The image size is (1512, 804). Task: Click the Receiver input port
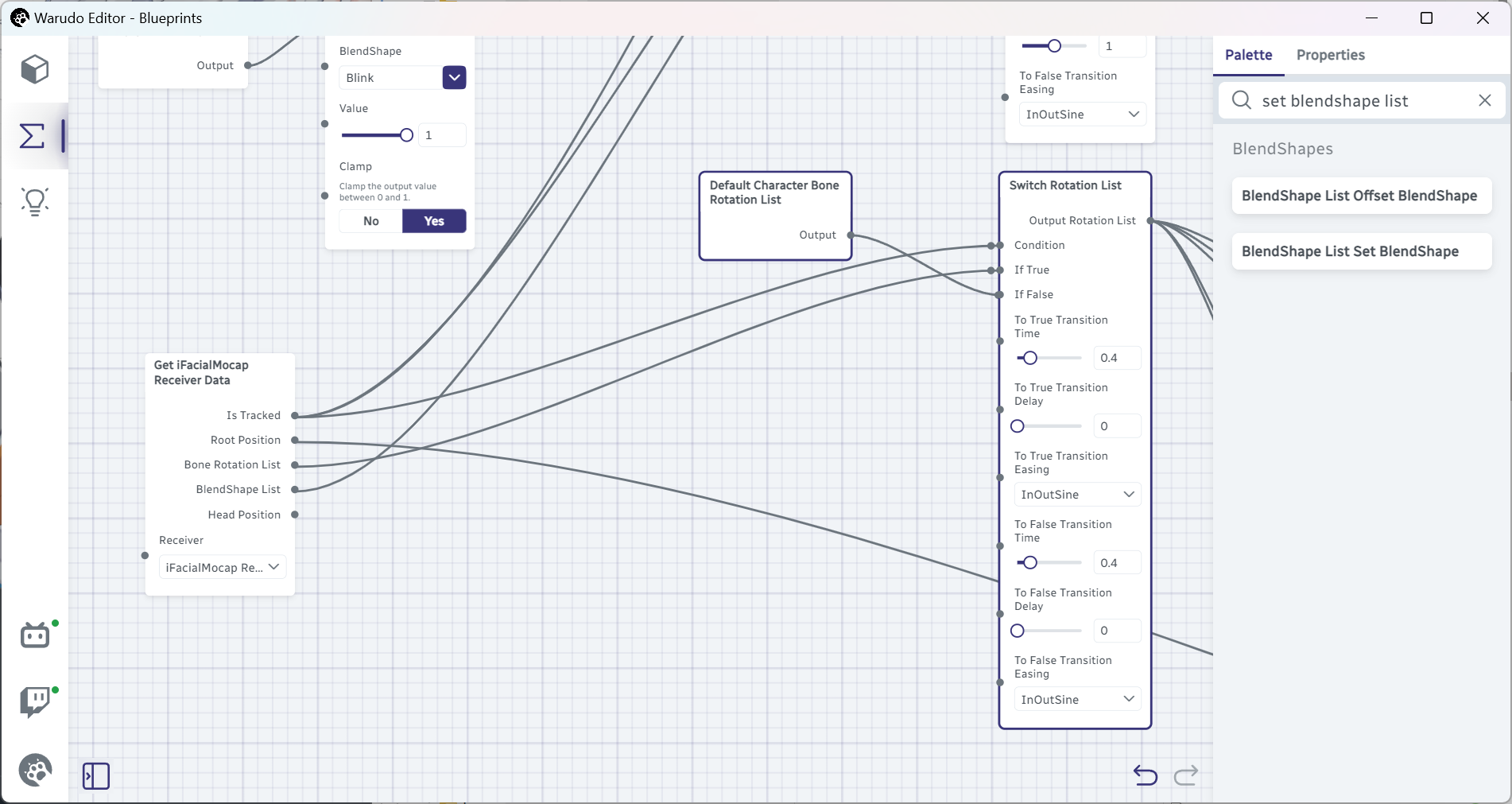(145, 555)
